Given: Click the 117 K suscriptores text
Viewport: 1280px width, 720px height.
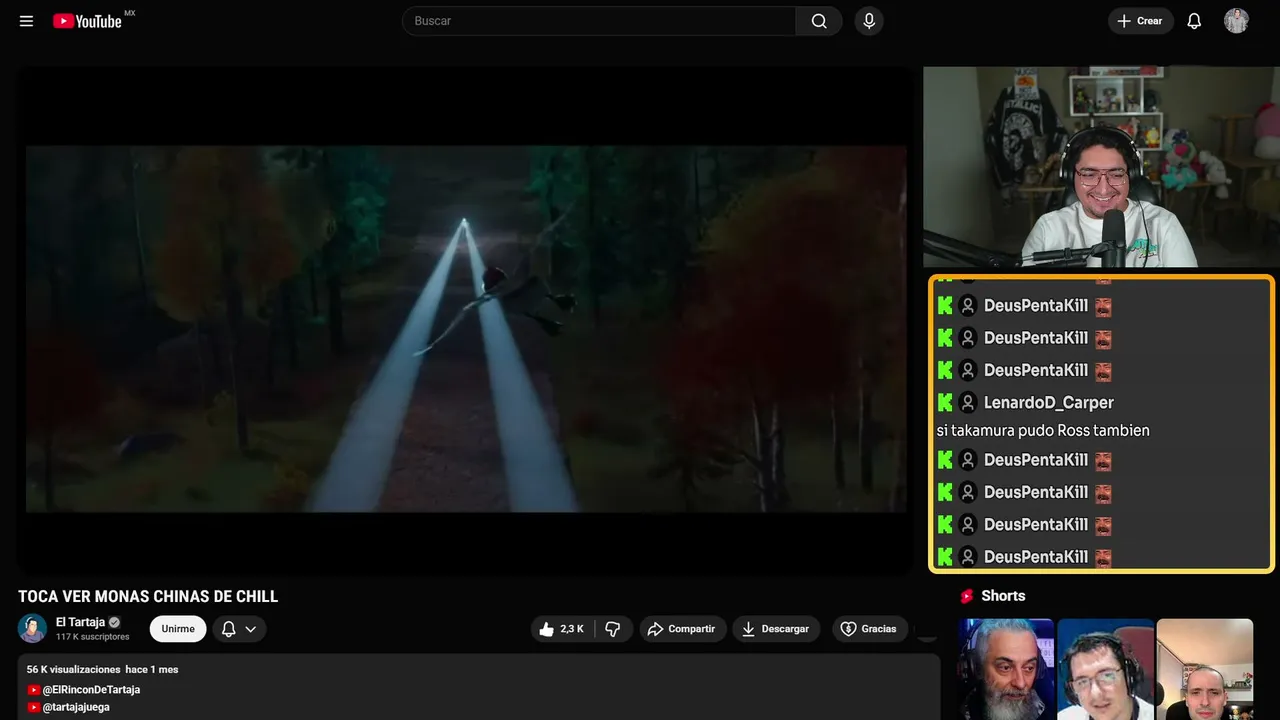Looking at the screenshot, I should click(93, 637).
